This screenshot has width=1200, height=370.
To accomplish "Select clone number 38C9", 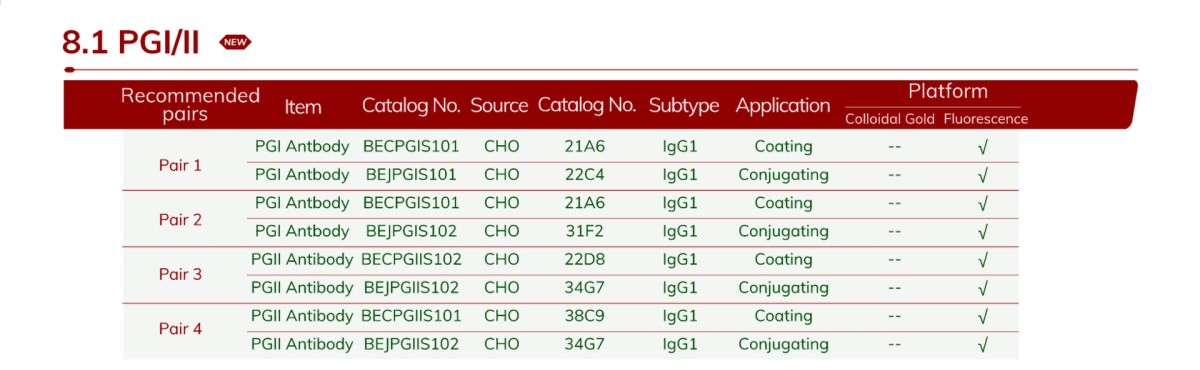I will click(585, 316).
